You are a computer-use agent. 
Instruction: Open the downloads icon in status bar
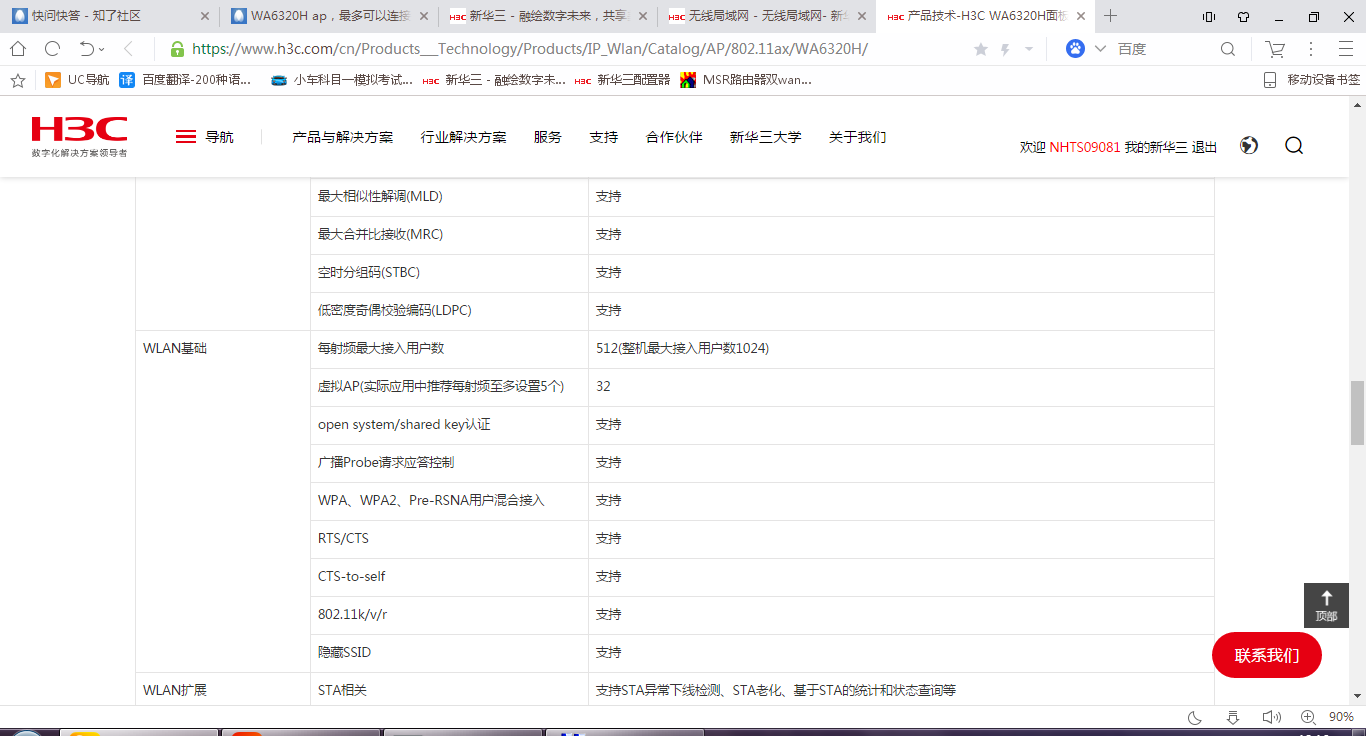tap(1233, 717)
